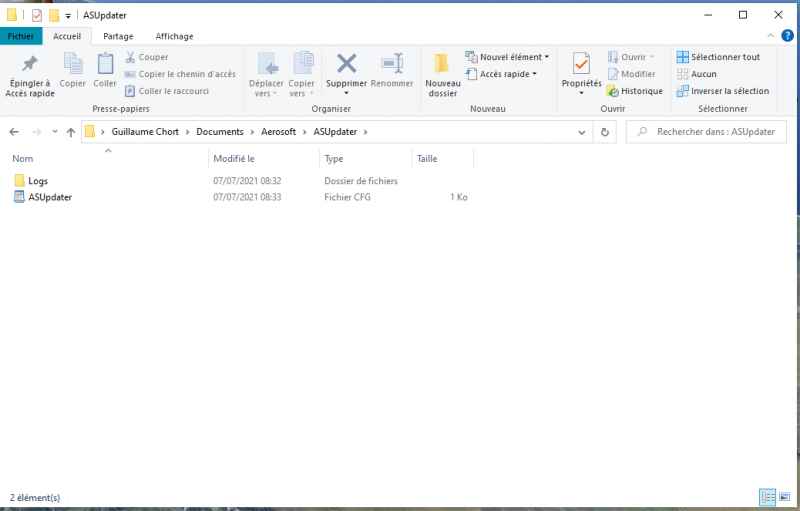Select Couper scissors command
Image resolution: width=800 pixels, height=511 pixels.
147,57
